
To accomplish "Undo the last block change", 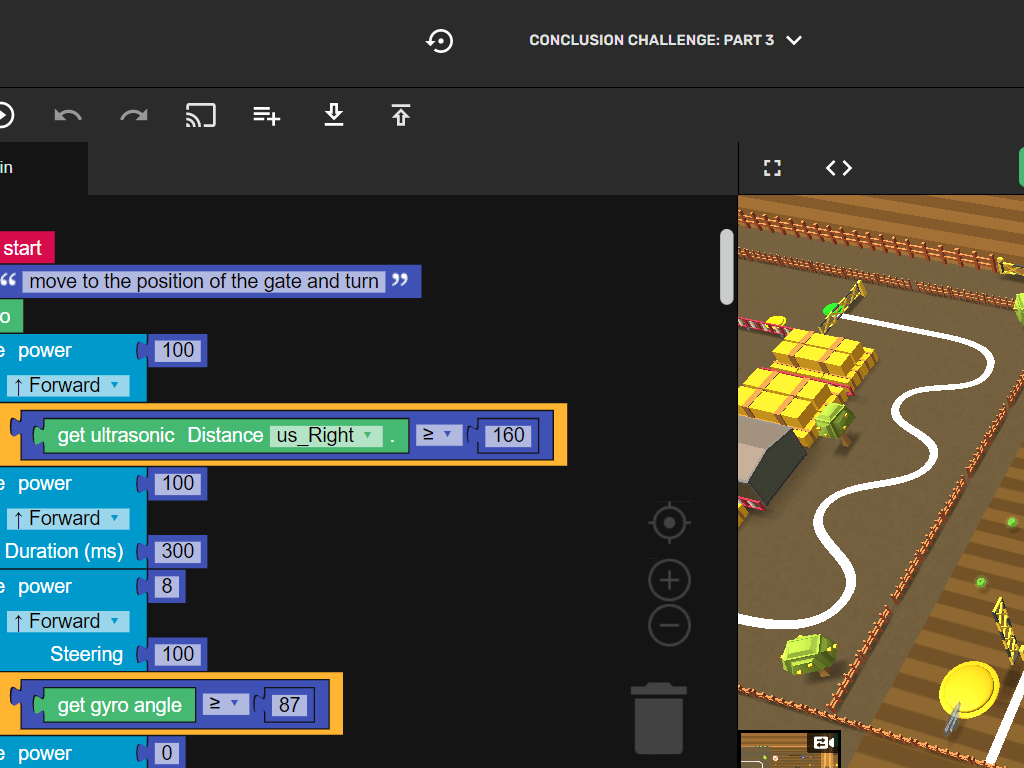I will 68,116.
